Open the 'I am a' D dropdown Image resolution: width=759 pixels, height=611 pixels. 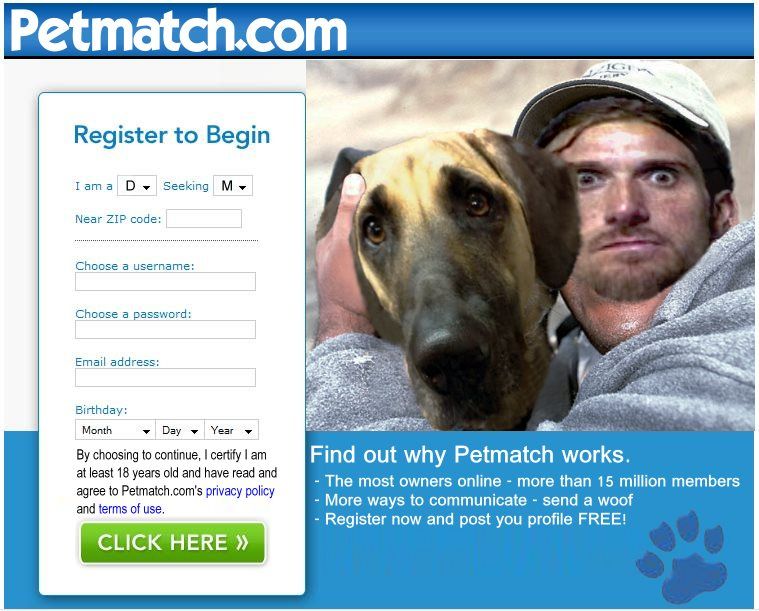(137, 185)
